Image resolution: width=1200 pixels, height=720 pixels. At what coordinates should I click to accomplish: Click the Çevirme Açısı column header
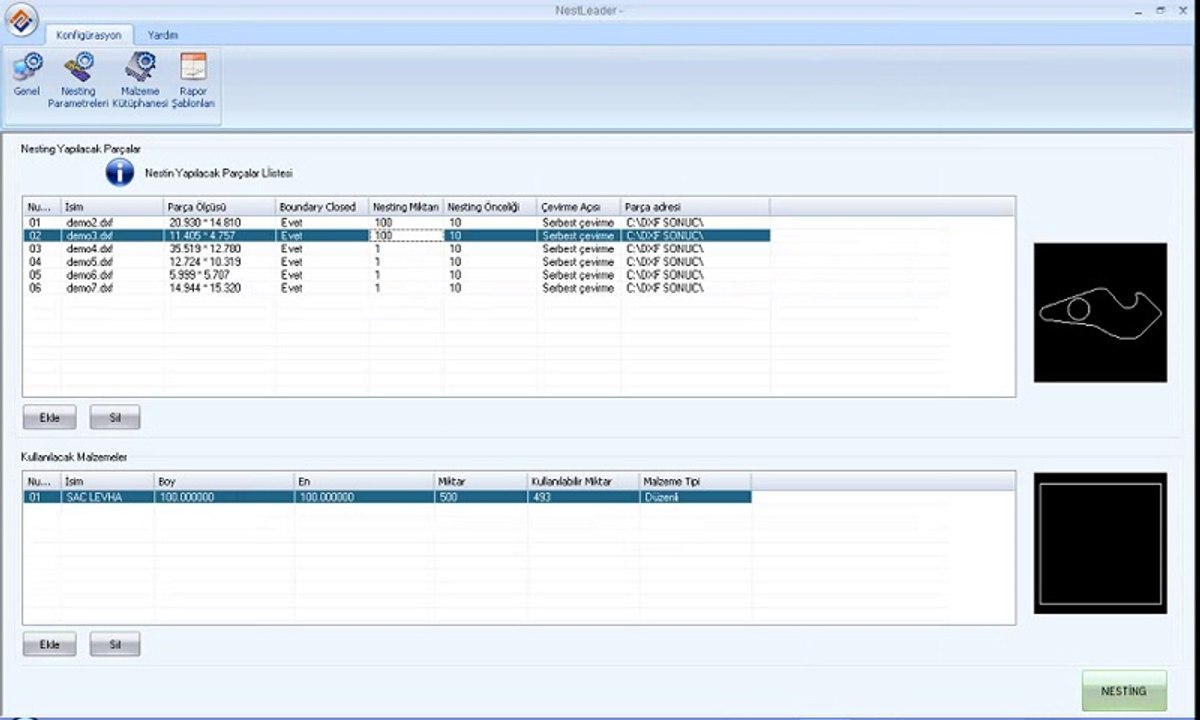[579, 207]
